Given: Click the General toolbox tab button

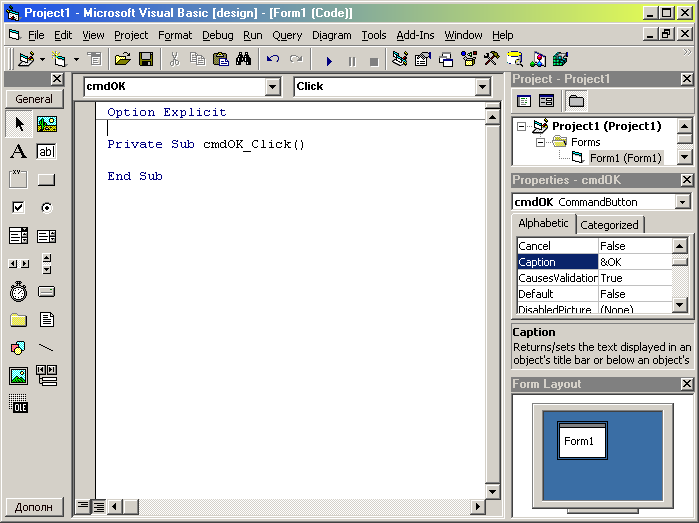Looking at the screenshot, I should (34, 99).
